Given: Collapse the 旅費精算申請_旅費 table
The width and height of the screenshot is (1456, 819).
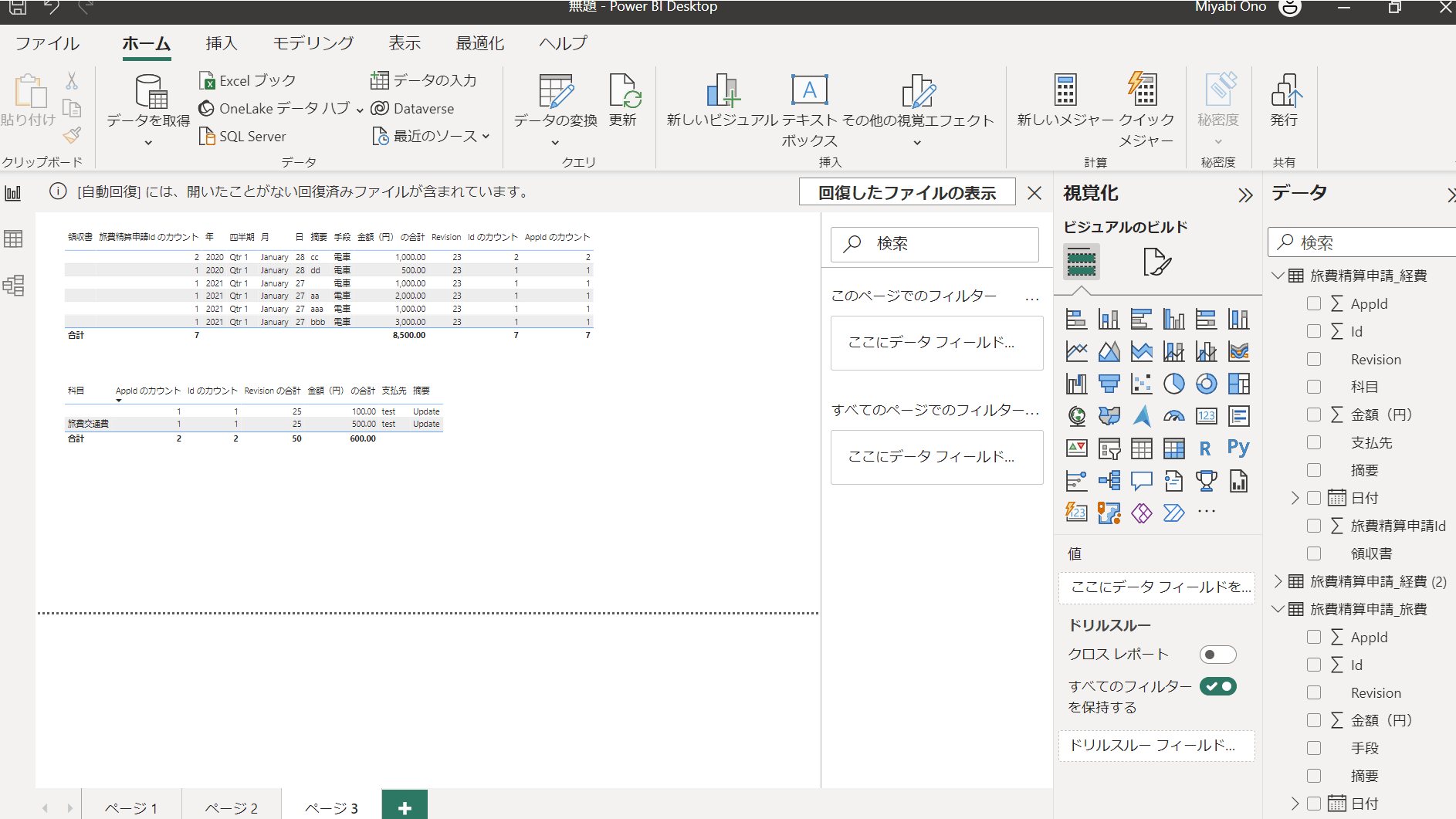Looking at the screenshot, I should pyautogui.click(x=1278, y=609).
